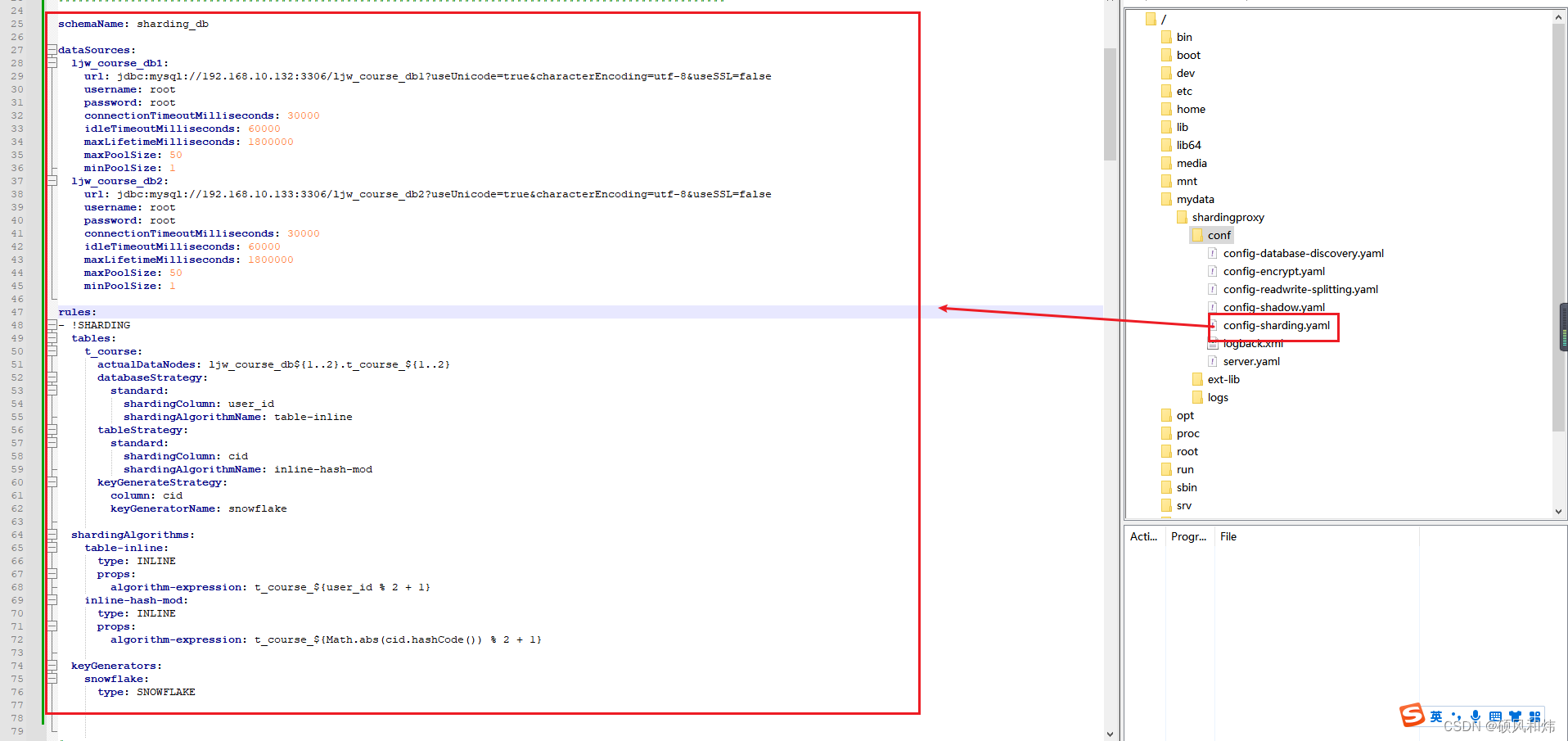The height and width of the screenshot is (741, 1568).
Task: Click the media folder icon
Action: coord(1166,163)
